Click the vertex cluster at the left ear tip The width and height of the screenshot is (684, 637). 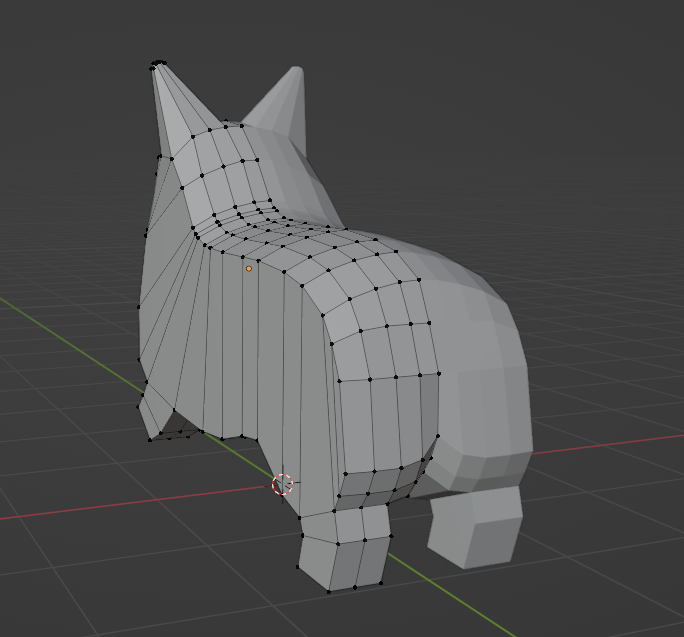point(158,65)
